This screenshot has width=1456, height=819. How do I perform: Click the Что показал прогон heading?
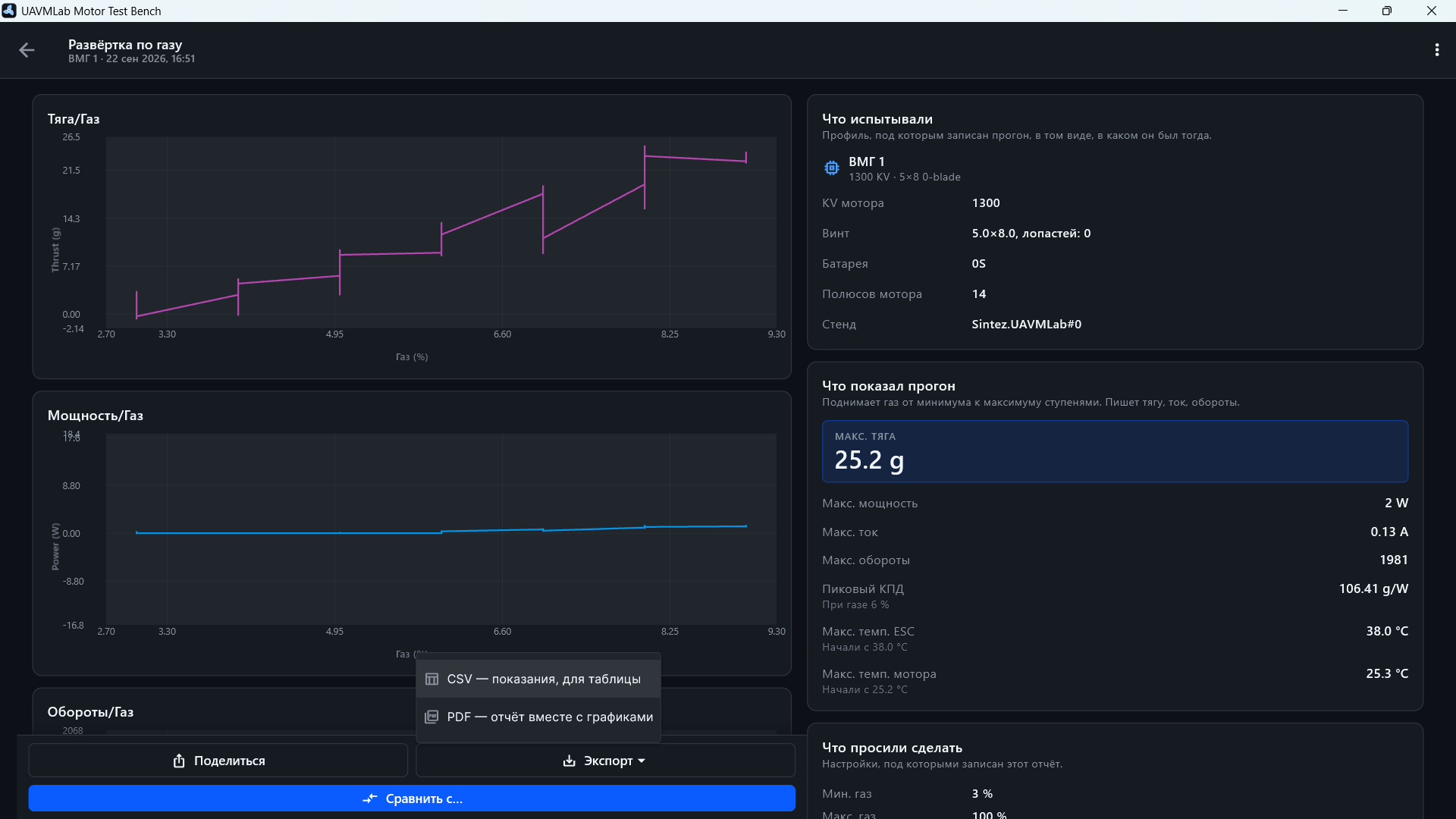(x=889, y=386)
